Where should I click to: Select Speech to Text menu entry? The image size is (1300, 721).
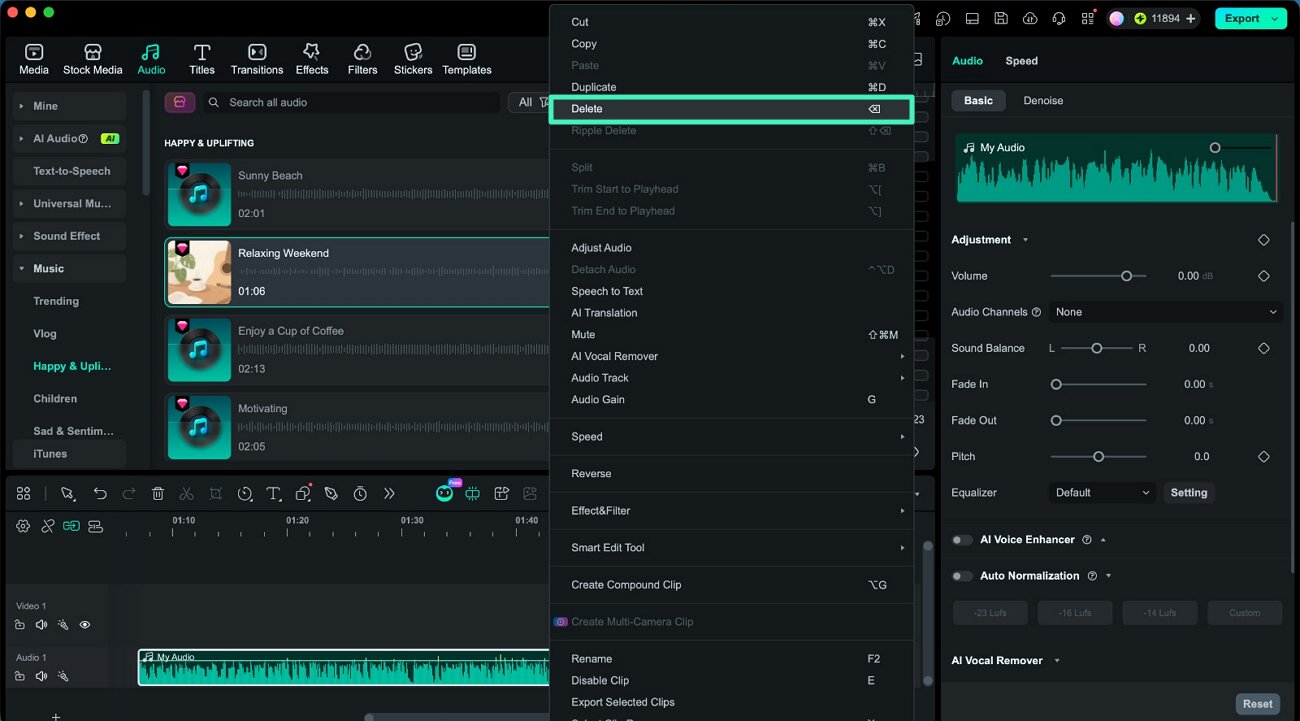tap(731, 291)
